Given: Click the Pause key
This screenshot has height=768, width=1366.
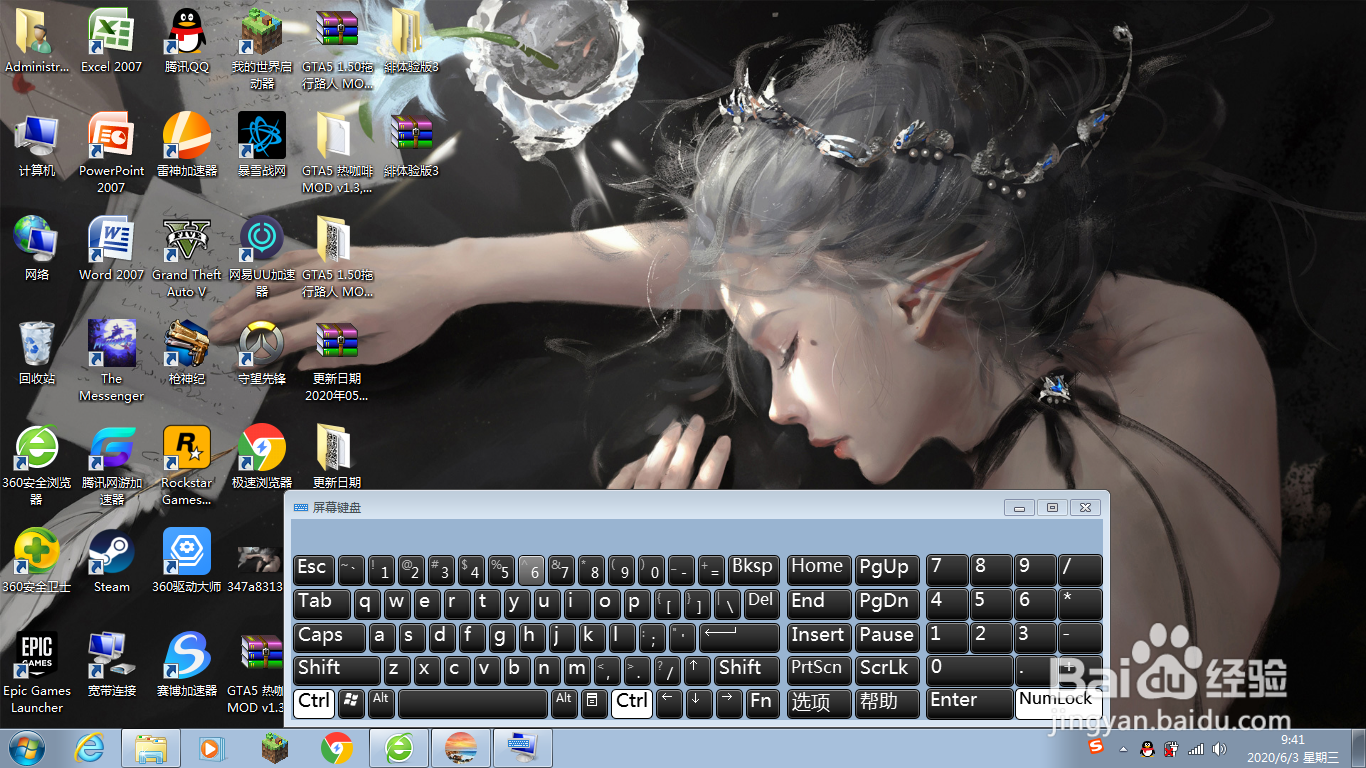Looking at the screenshot, I should pos(886,636).
